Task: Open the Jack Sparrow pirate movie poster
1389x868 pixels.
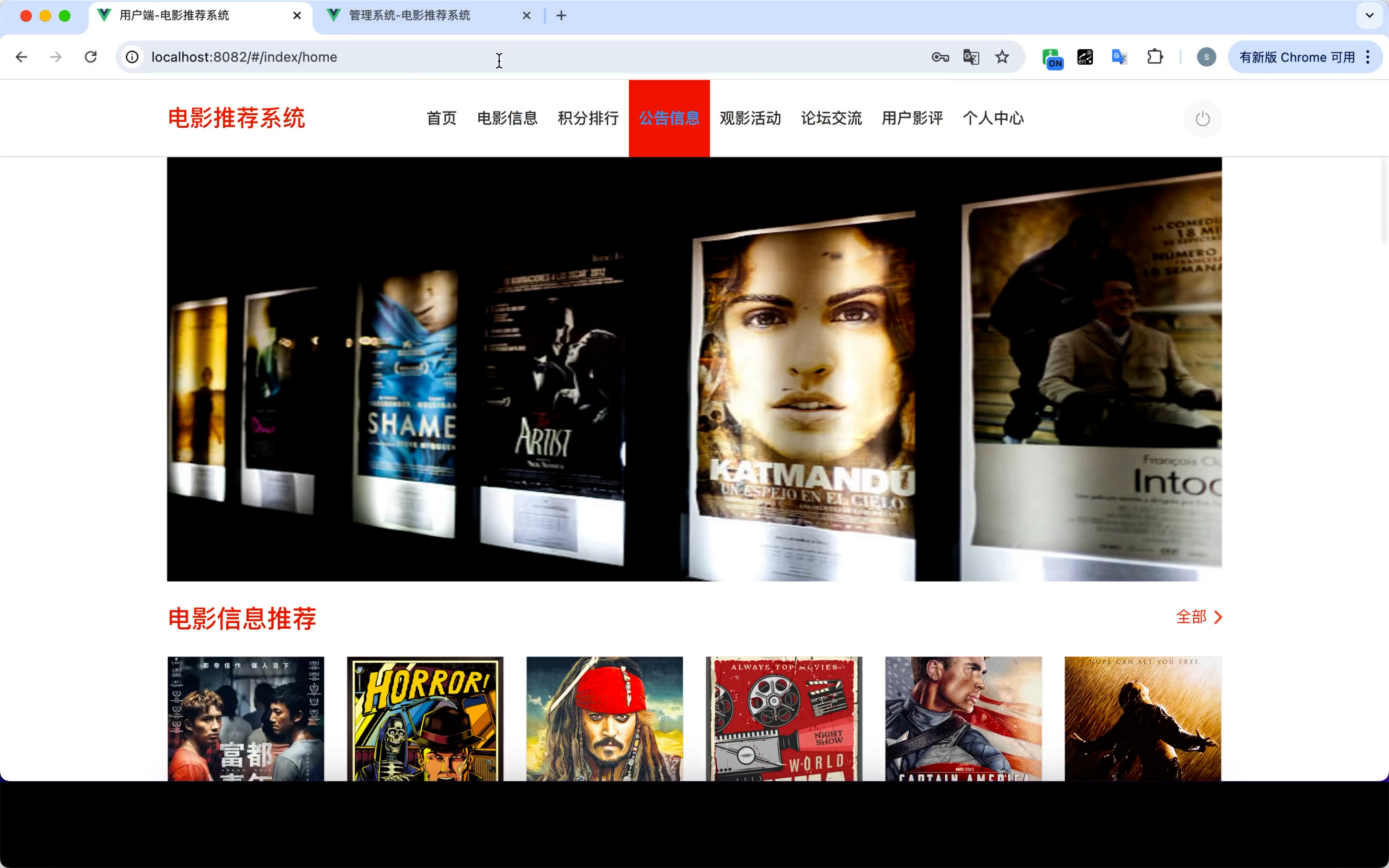Action: point(604,719)
